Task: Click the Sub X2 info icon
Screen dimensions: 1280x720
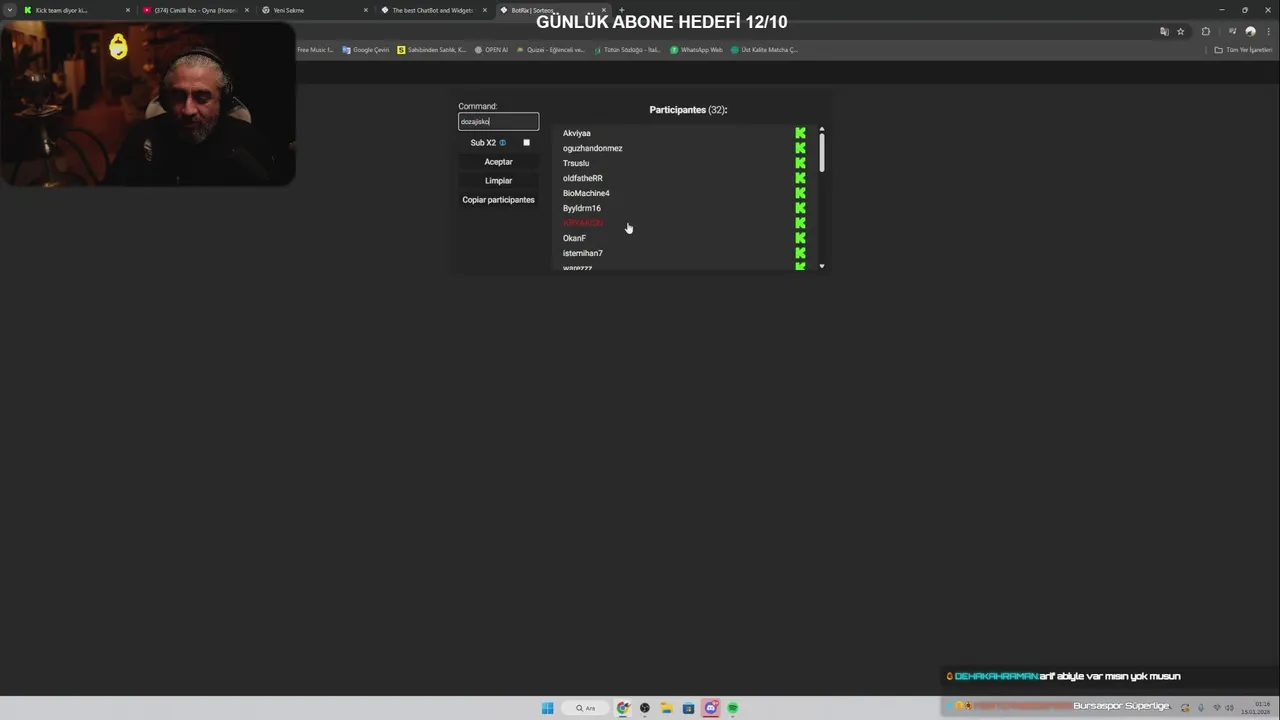Action: pos(502,143)
